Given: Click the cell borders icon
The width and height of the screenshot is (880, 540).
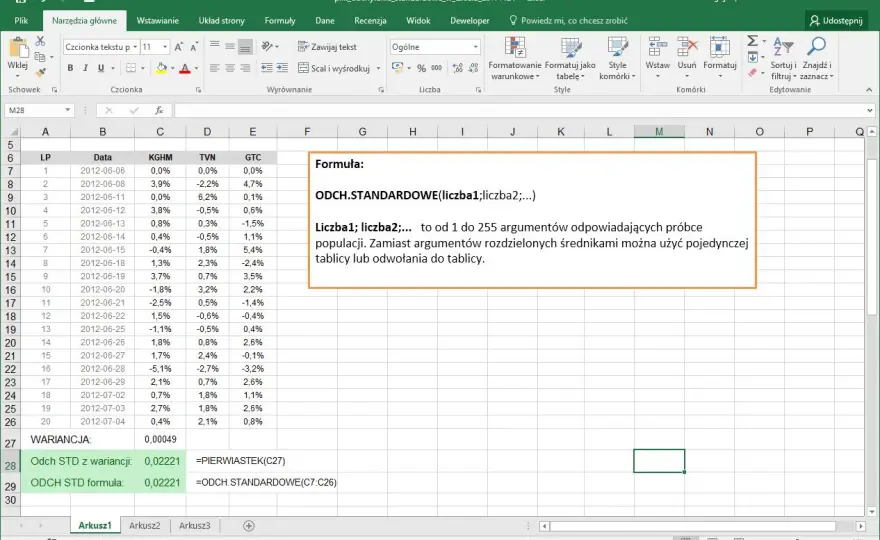Looking at the screenshot, I should [131, 68].
